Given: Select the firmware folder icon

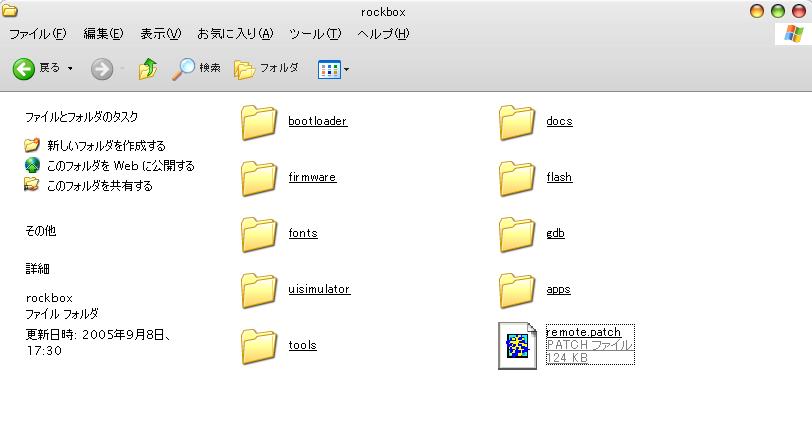Looking at the screenshot, I should [x=258, y=178].
